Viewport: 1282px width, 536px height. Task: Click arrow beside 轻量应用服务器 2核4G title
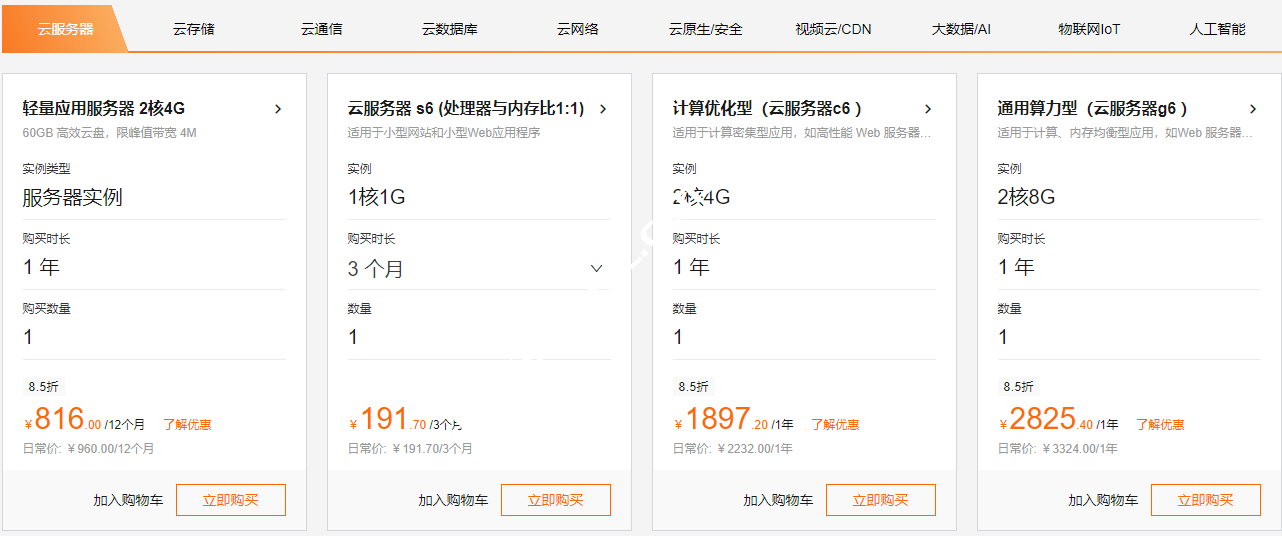(278, 109)
